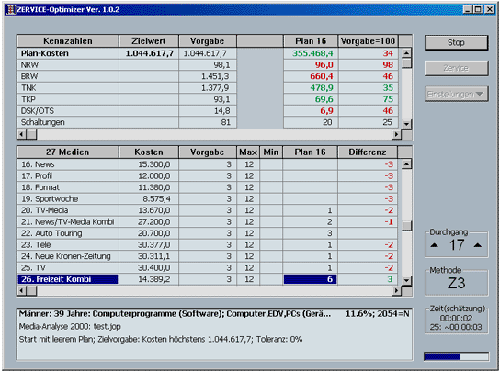
Task: Select the DSK/DTS row label
Action: click(37, 111)
